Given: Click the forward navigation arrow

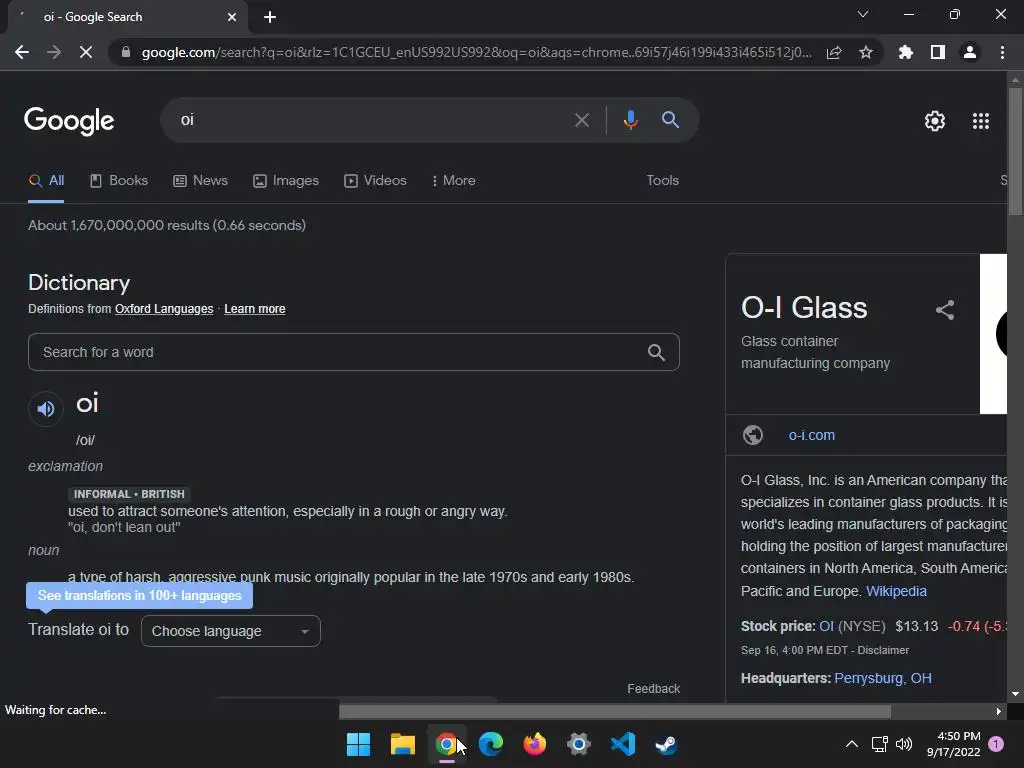Looking at the screenshot, I should pyautogui.click(x=54, y=52).
